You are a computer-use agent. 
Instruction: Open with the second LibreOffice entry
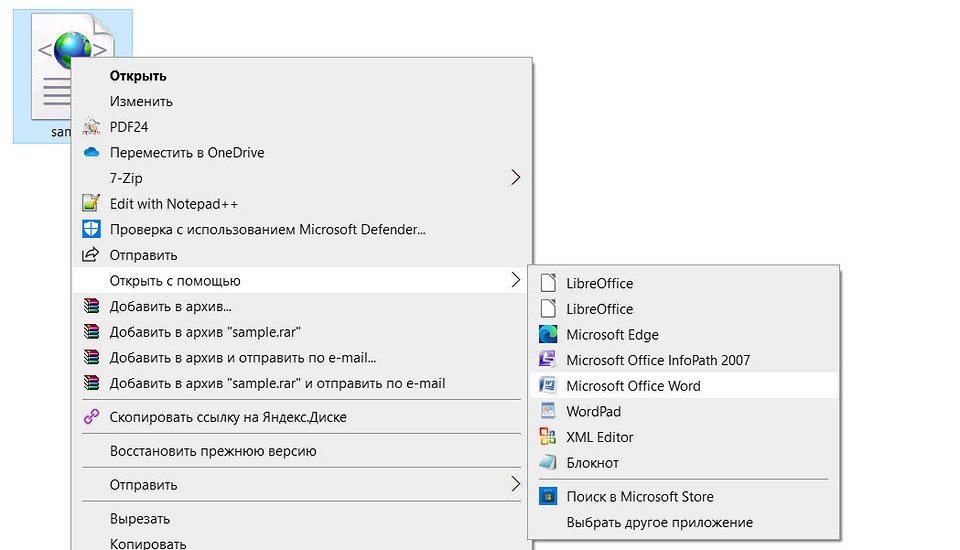click(x=683, y=309)
